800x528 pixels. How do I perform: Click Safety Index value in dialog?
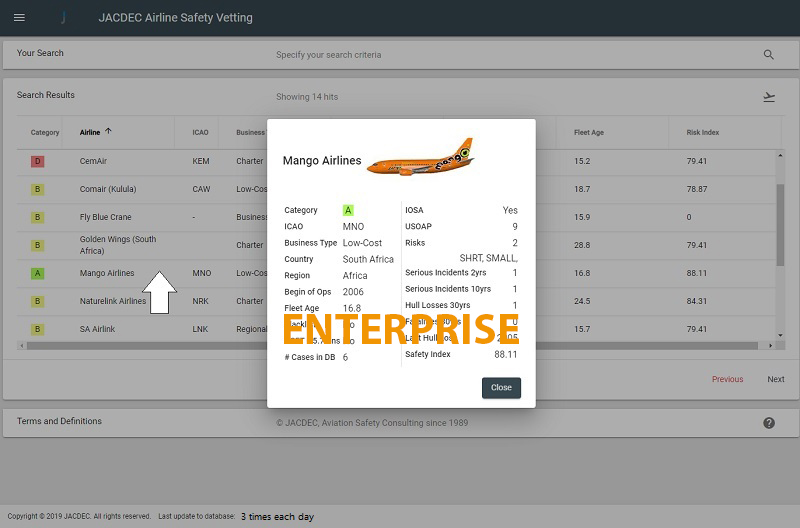pos(505,355)
